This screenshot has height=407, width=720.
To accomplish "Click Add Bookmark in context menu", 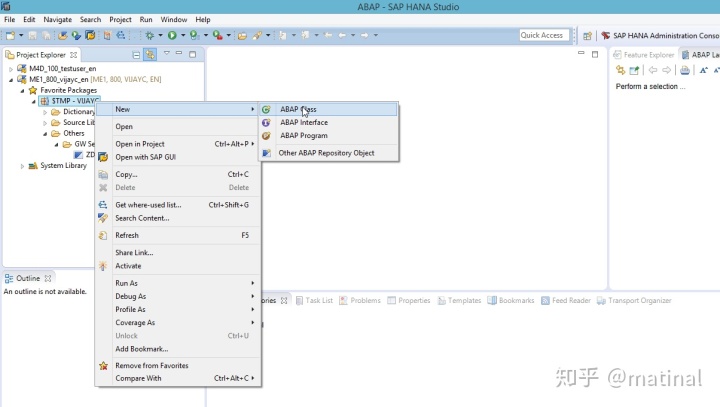I will [178, 349].
